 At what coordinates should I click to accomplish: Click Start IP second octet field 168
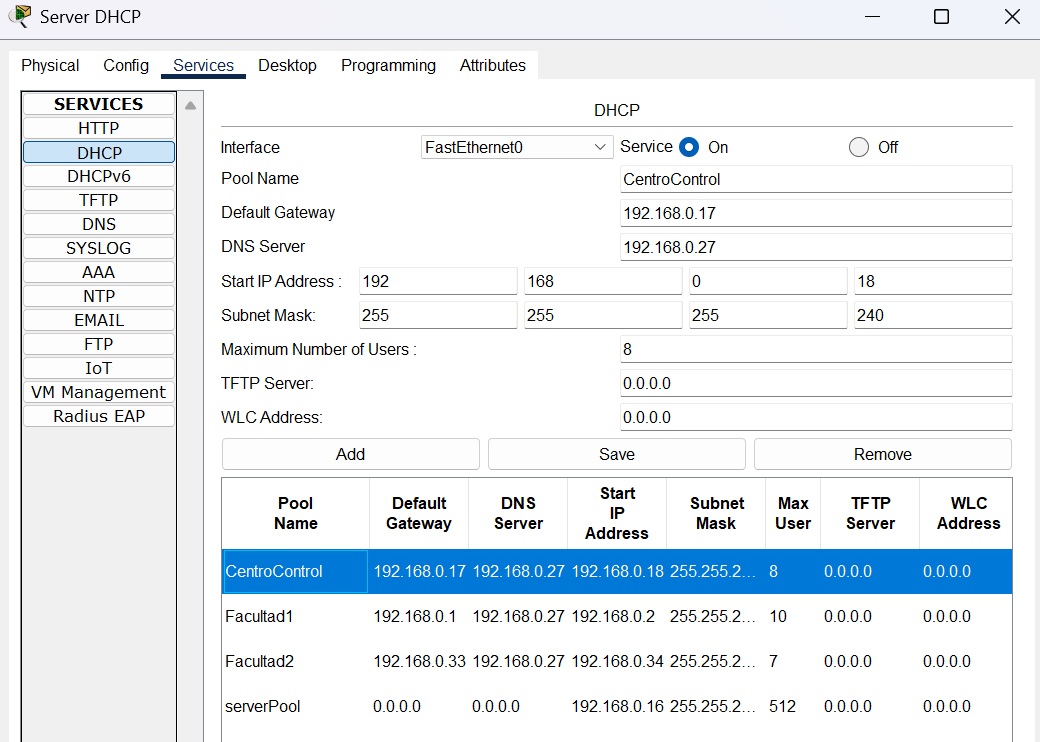[603, 281]
